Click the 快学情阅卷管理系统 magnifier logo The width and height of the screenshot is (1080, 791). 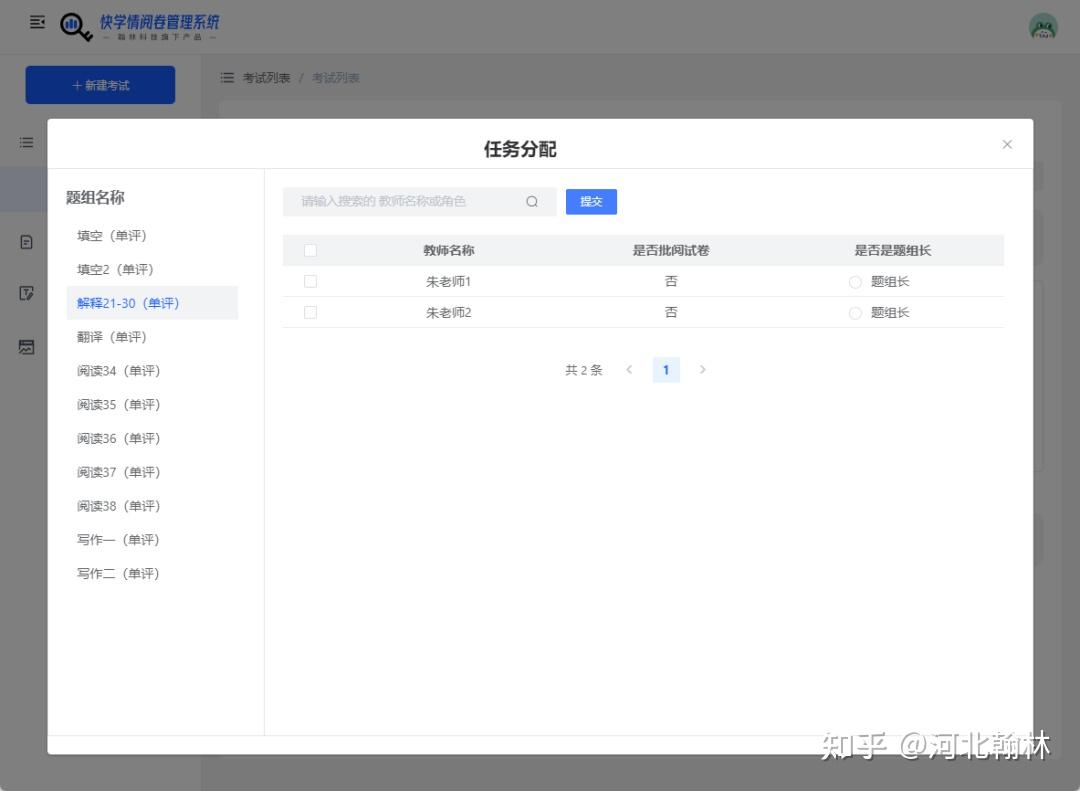coord(76,28)
